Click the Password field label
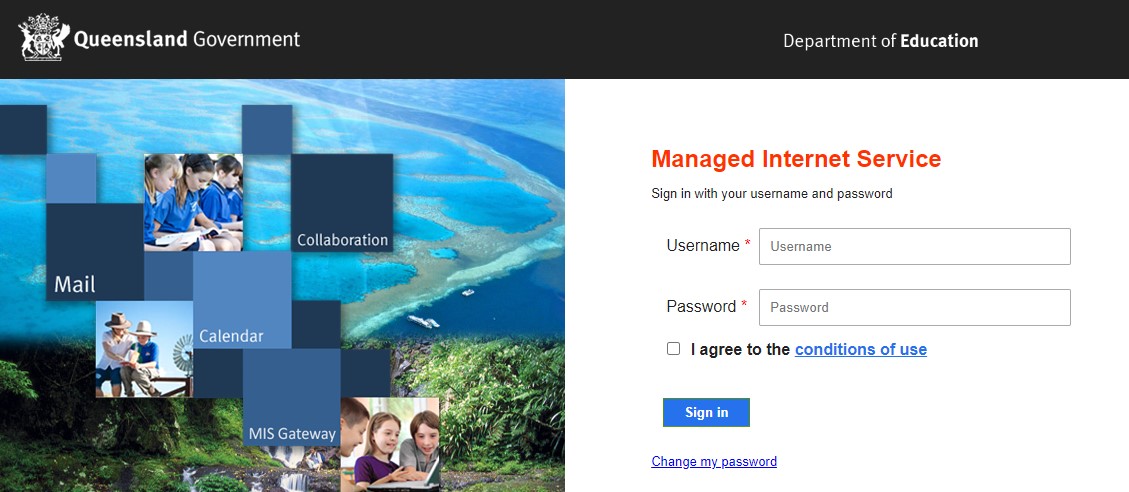The width and height of the screenshot is (1129, 492). [x=701, y=306]
